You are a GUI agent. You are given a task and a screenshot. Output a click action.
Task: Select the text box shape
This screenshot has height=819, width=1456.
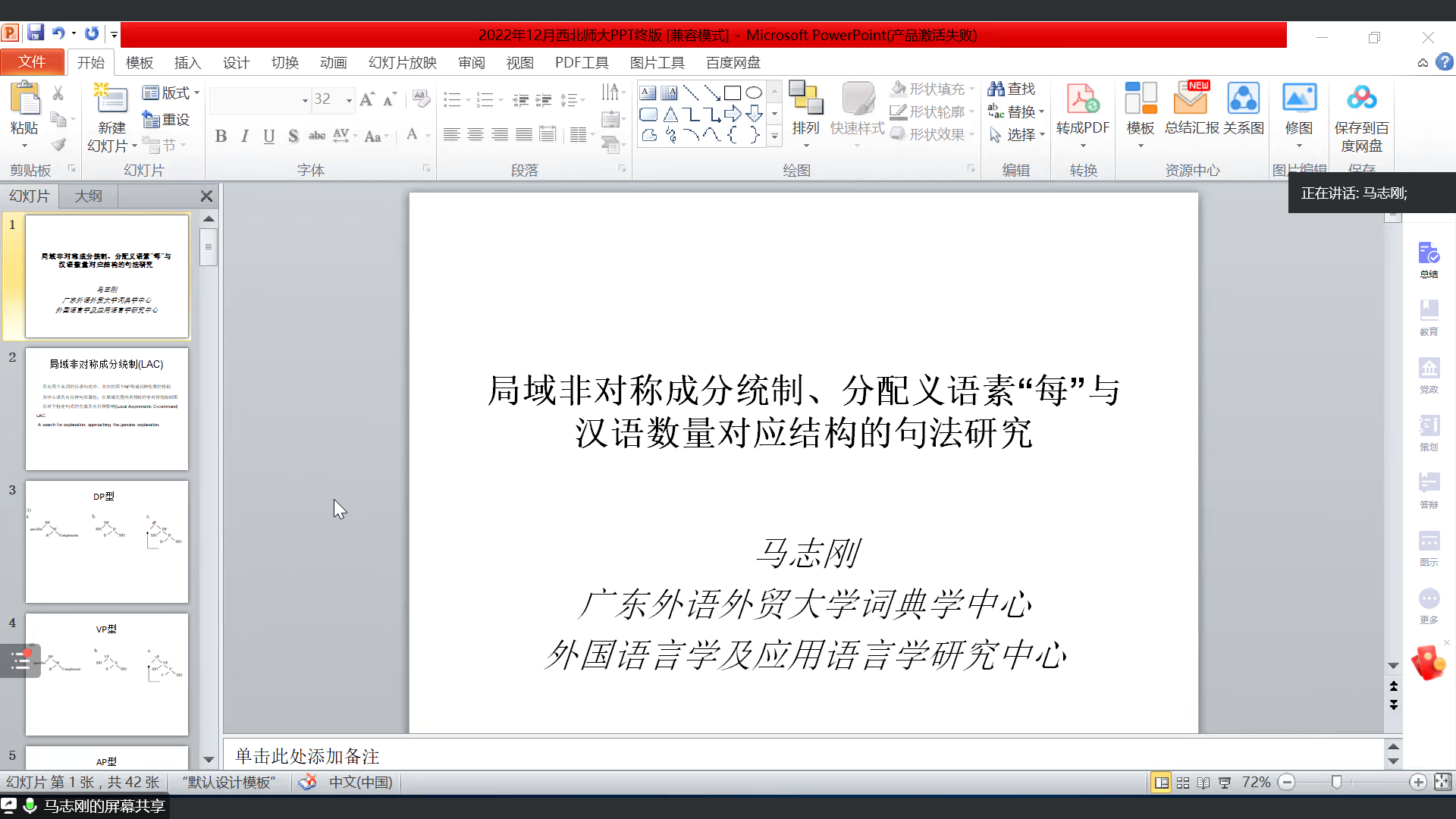[x=648, y=93]
